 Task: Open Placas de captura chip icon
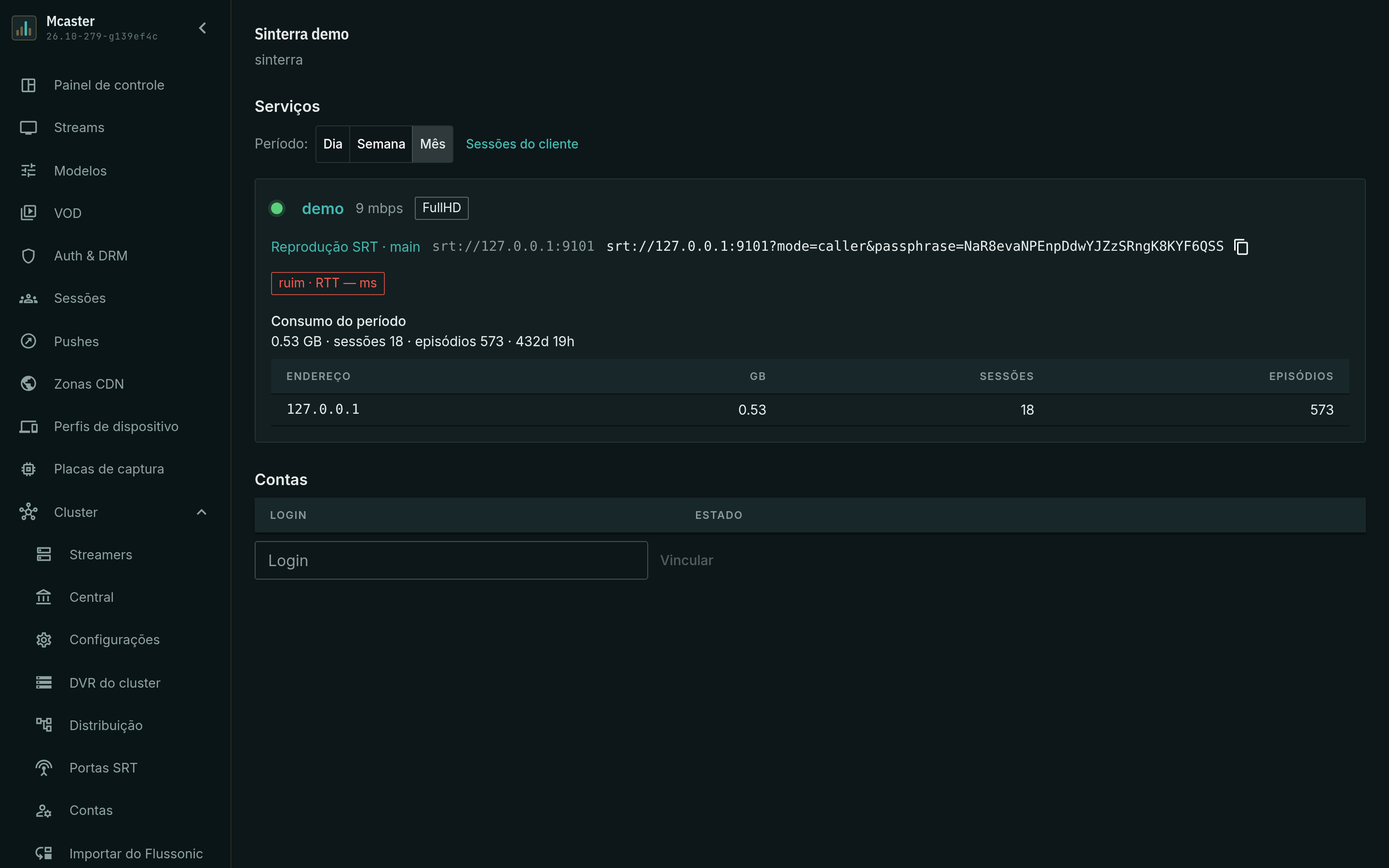[28, 469]
